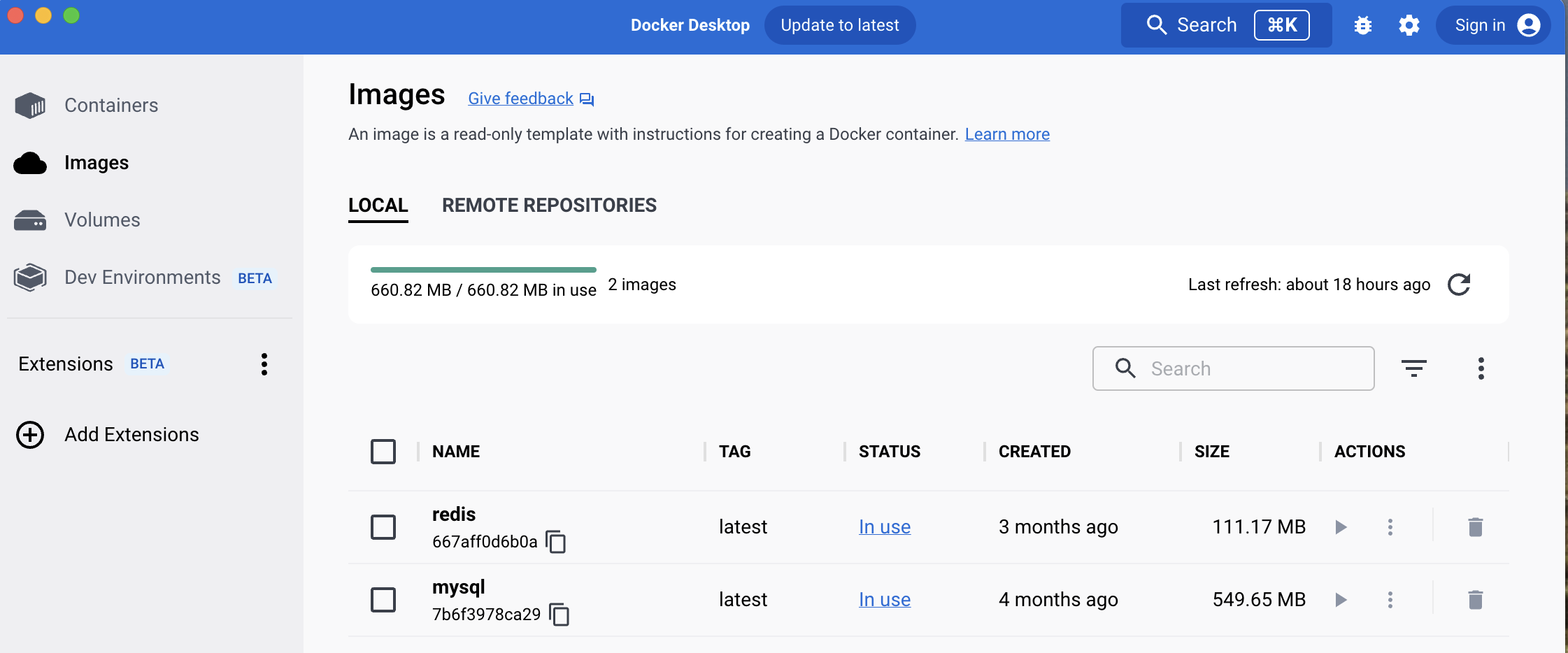Screen dimensions: 1568x653
Task: Open Extensions three-dot menu
Action: click(x=264, y=364)
